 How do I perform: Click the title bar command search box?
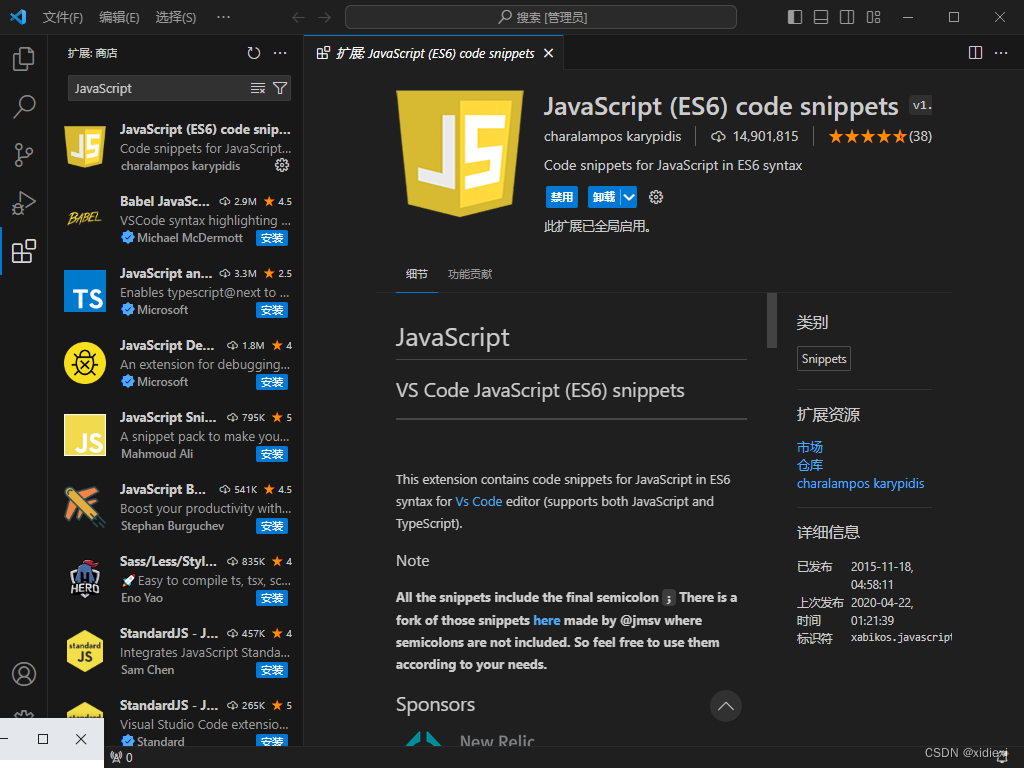[x=541, y=17]
